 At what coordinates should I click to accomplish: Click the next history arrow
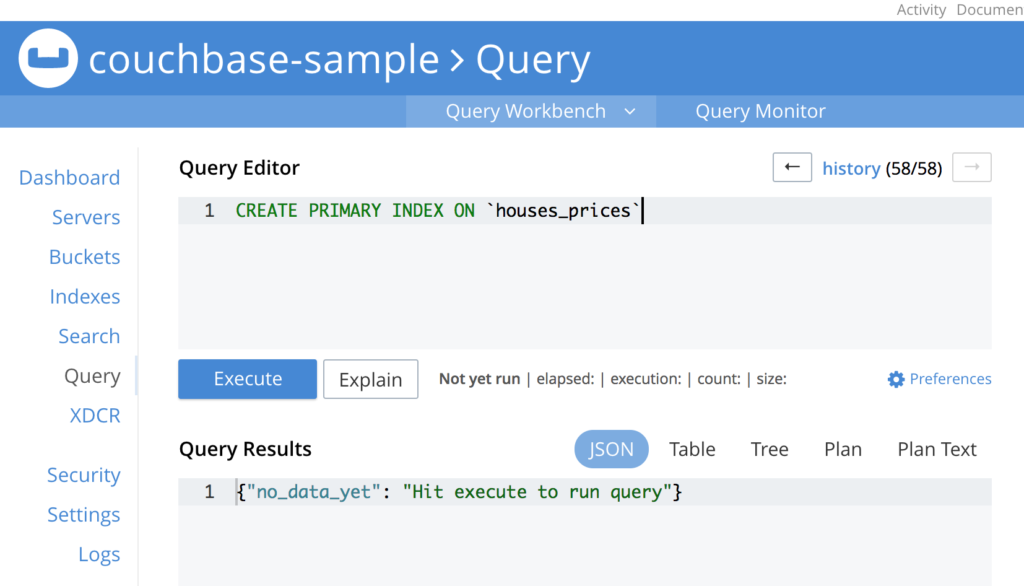click(x=971, y=167)
